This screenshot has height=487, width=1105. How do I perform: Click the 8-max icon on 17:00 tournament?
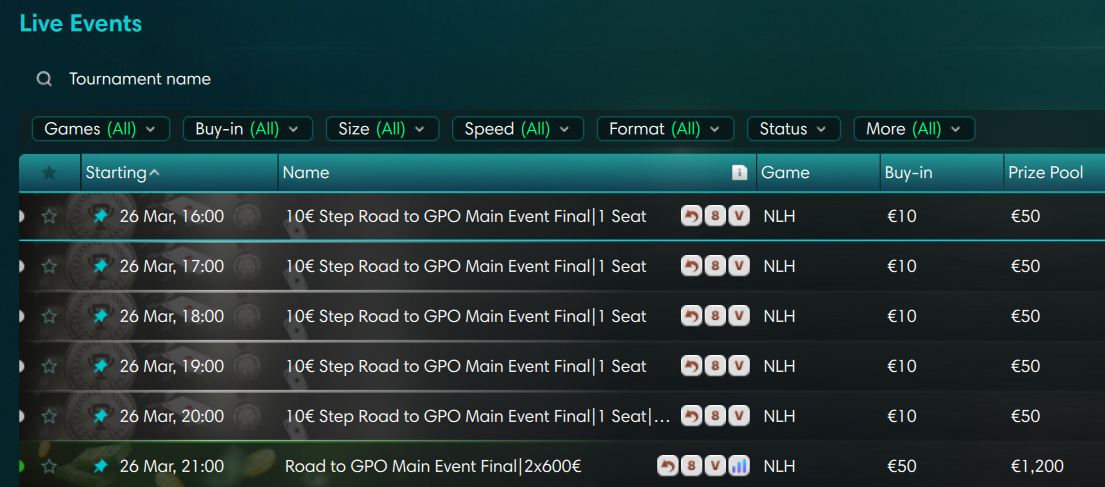click(715, 266)
